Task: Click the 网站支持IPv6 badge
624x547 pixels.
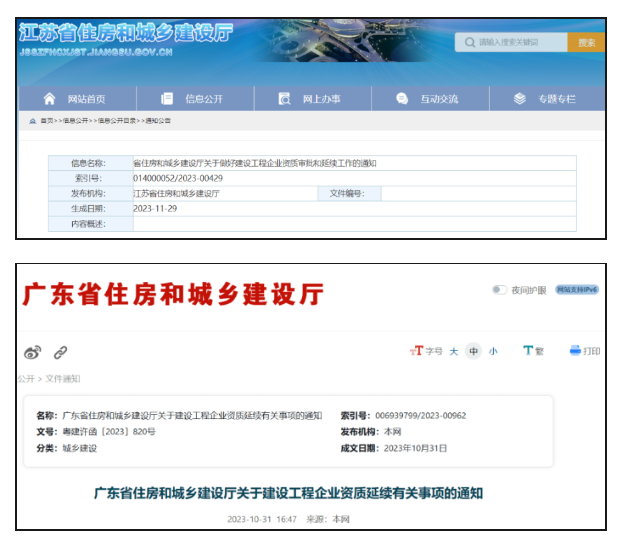Action: click(577, 290)
